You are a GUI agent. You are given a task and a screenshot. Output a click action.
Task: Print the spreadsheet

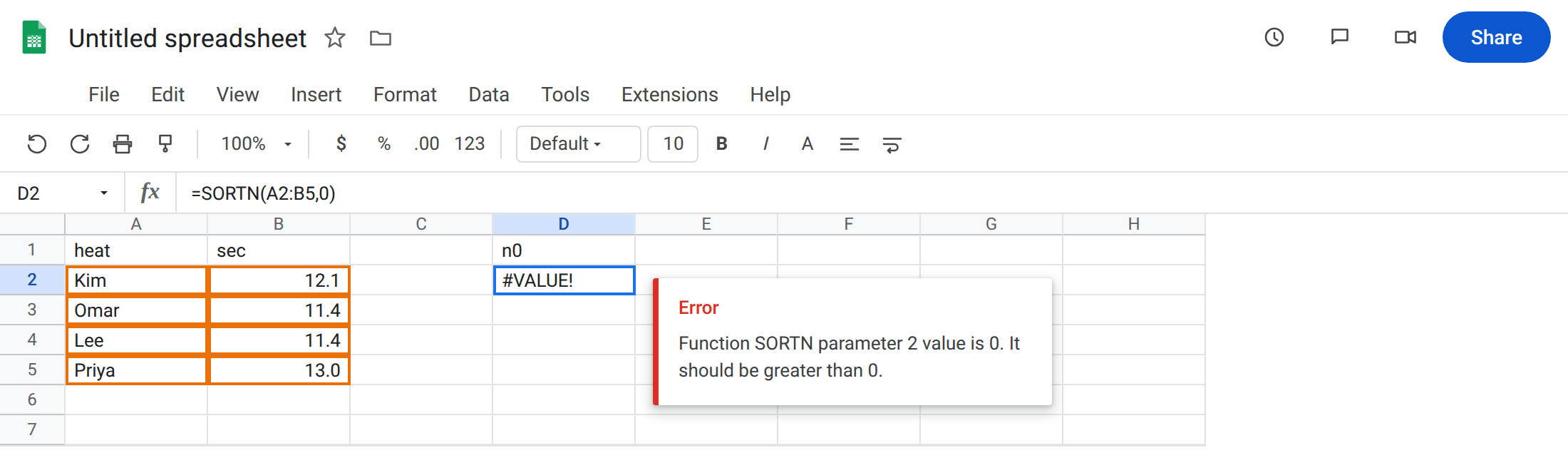click(x=123, y=144)
